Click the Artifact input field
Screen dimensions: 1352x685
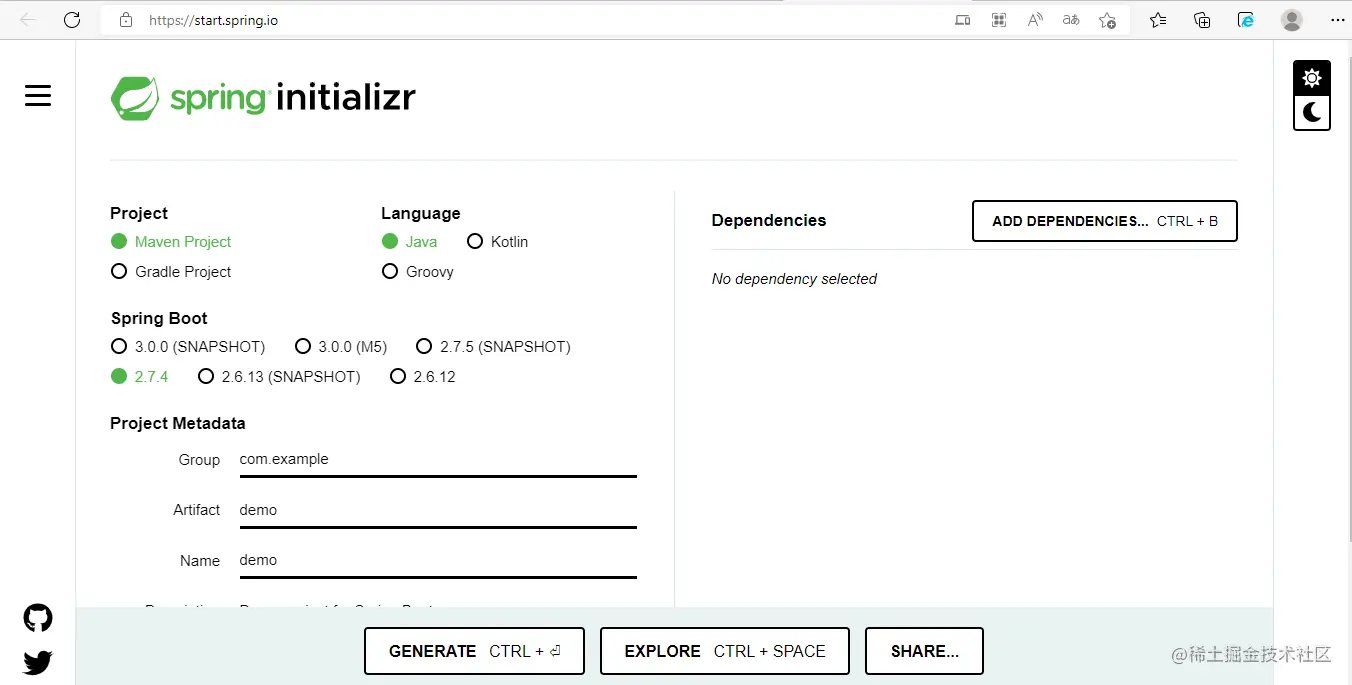click(x=438, y=510)
